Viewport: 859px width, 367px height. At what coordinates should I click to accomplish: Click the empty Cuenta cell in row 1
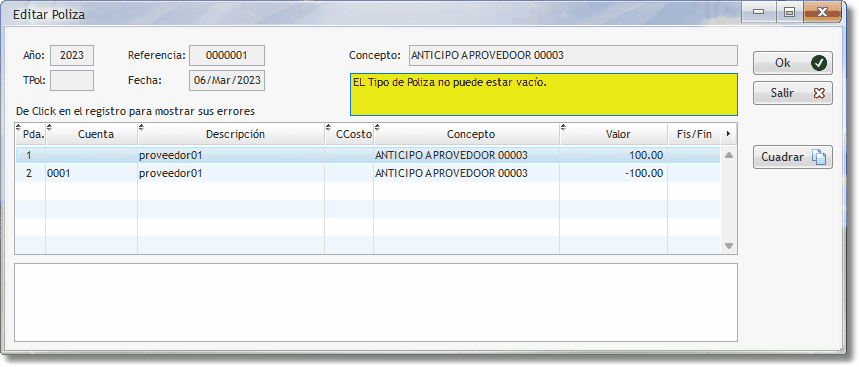click(91, 155)
